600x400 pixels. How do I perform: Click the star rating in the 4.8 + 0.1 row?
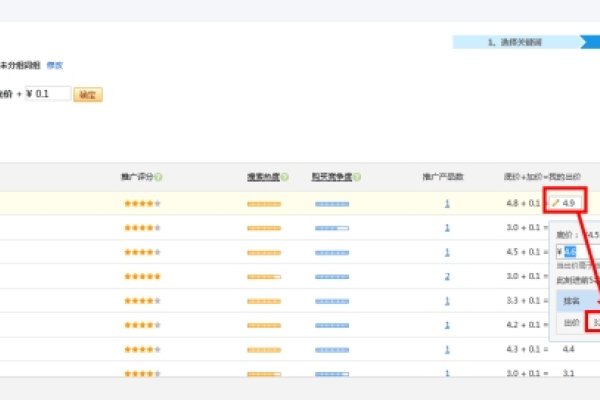[142, 203]
